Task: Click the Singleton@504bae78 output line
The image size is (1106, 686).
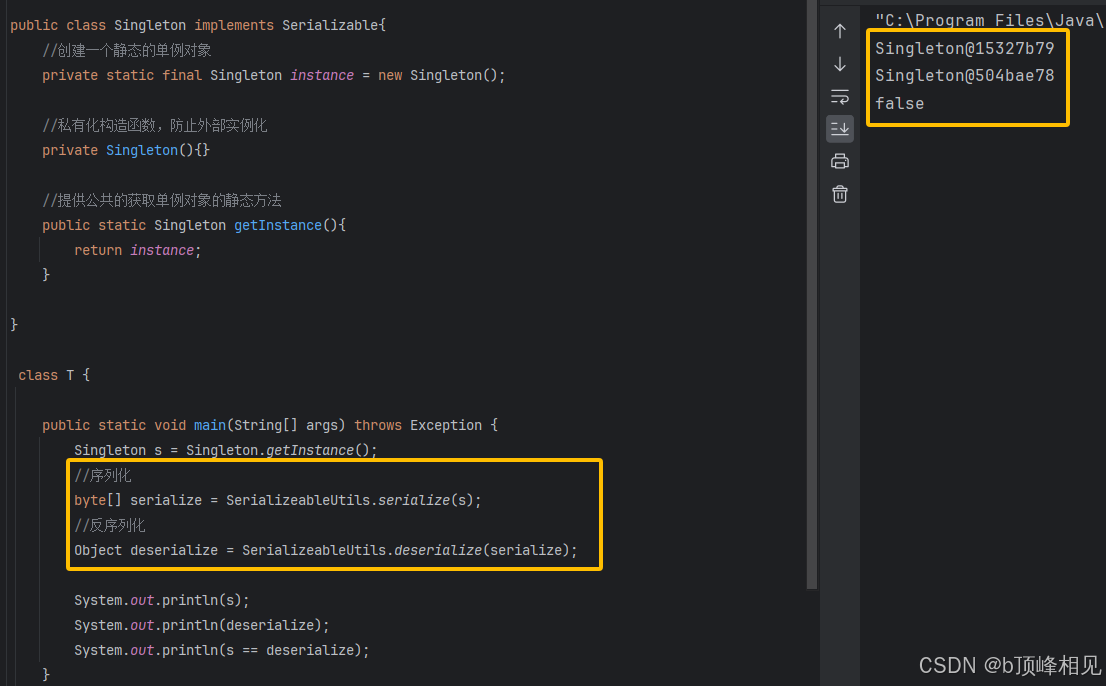Action: [x=964, y=75]
